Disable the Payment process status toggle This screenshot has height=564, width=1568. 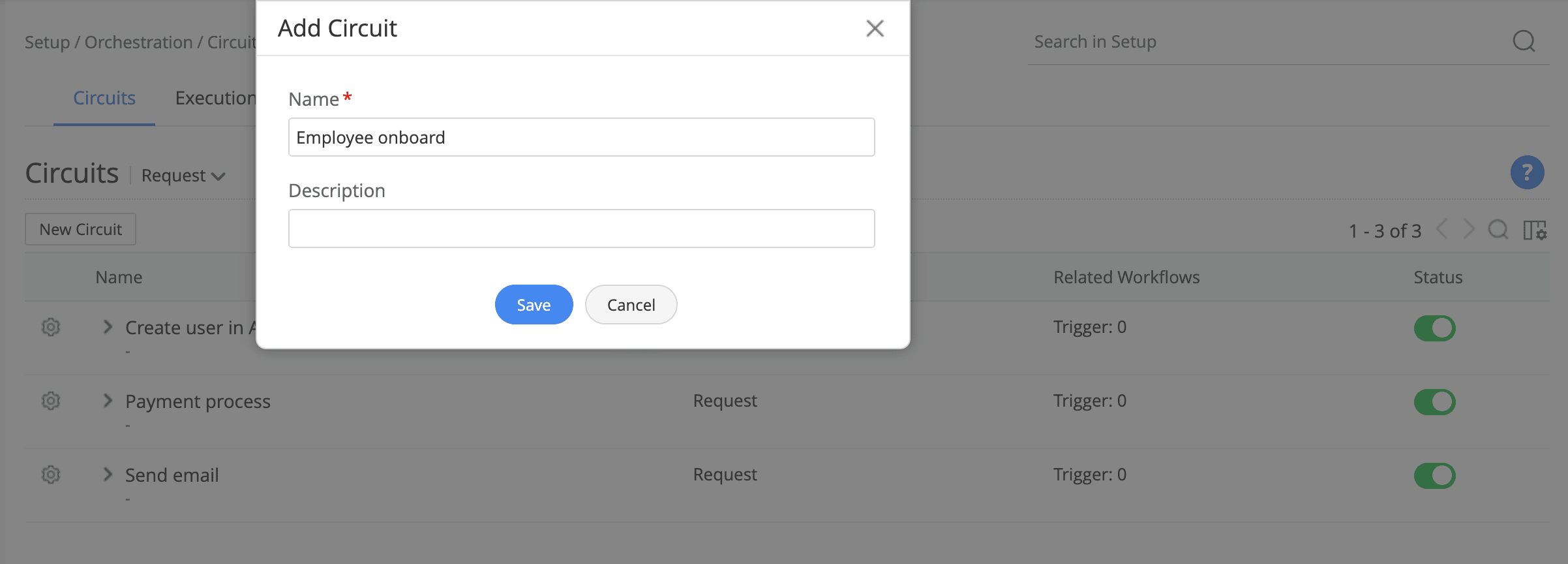tap(1434, 401)
